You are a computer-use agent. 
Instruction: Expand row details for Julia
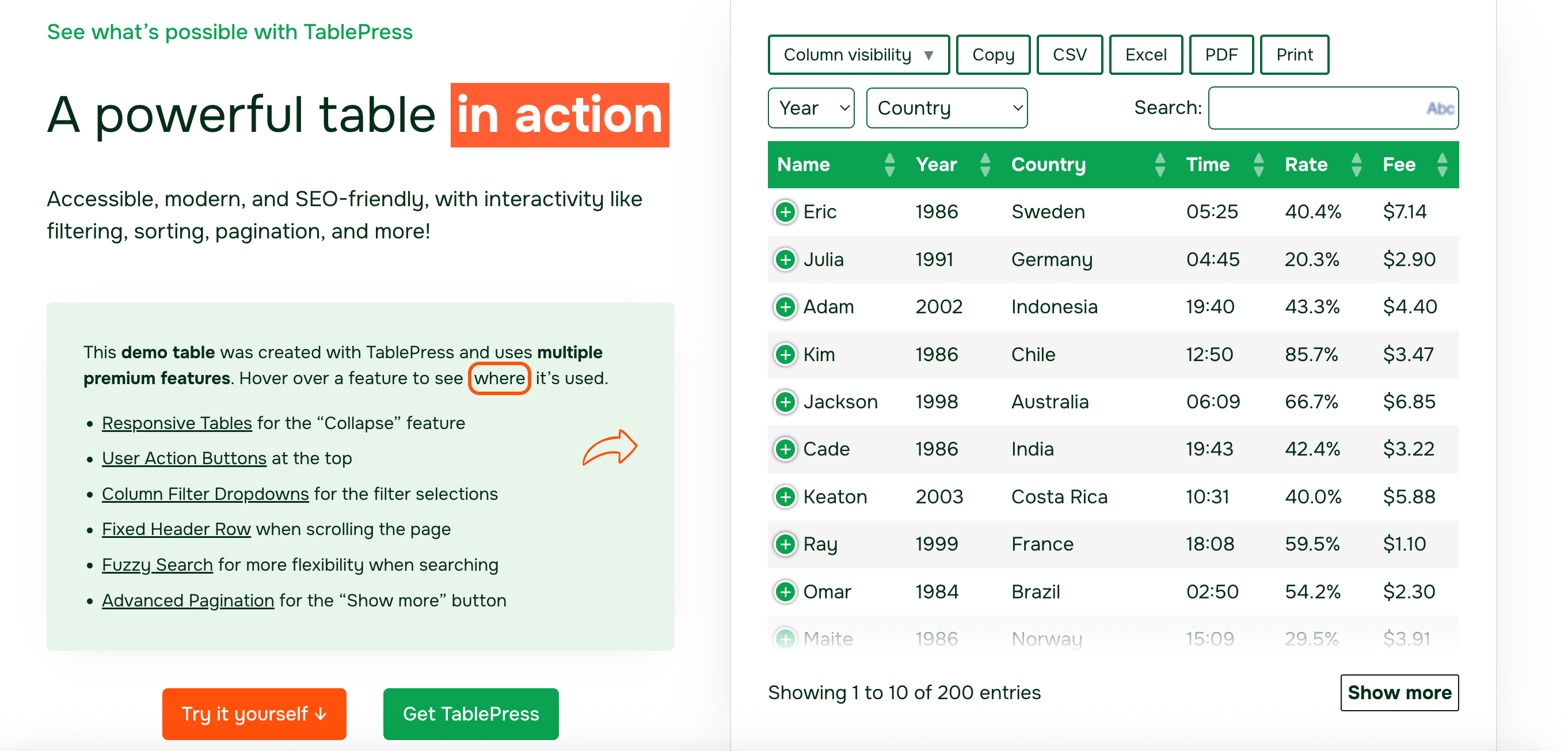click(x=785, y=260)
